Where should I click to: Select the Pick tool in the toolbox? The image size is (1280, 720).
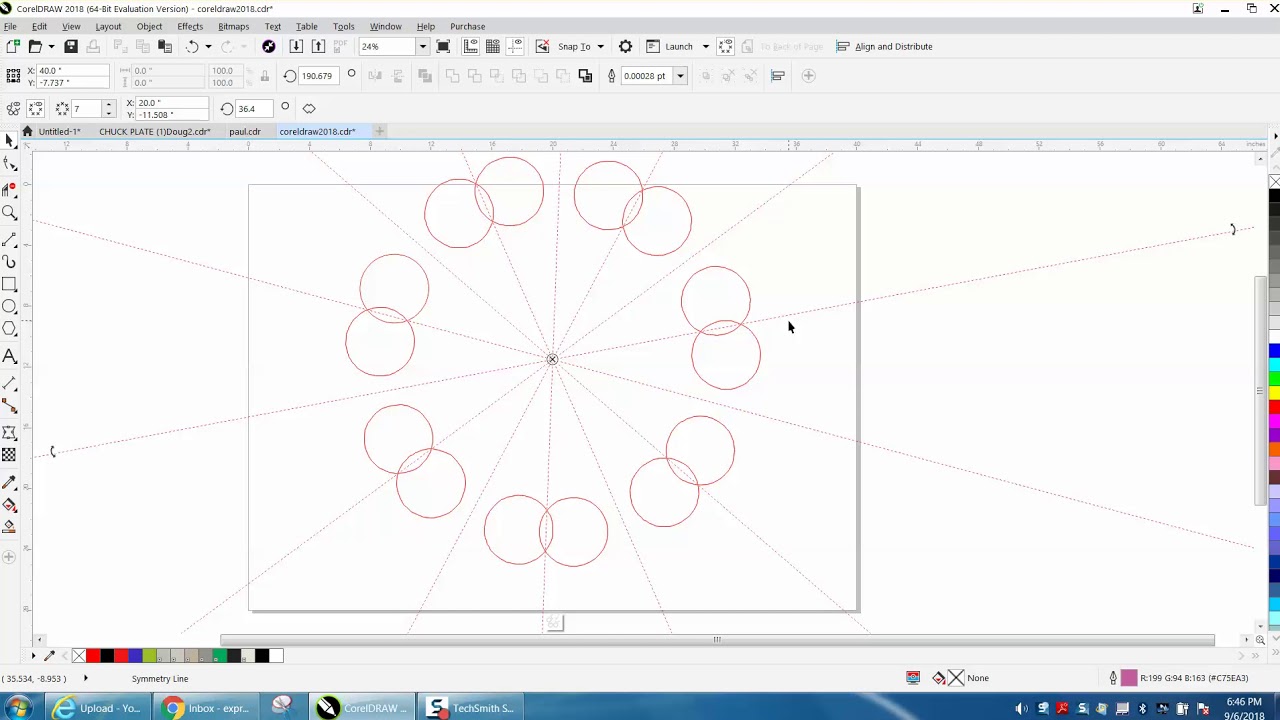[10, 141]
